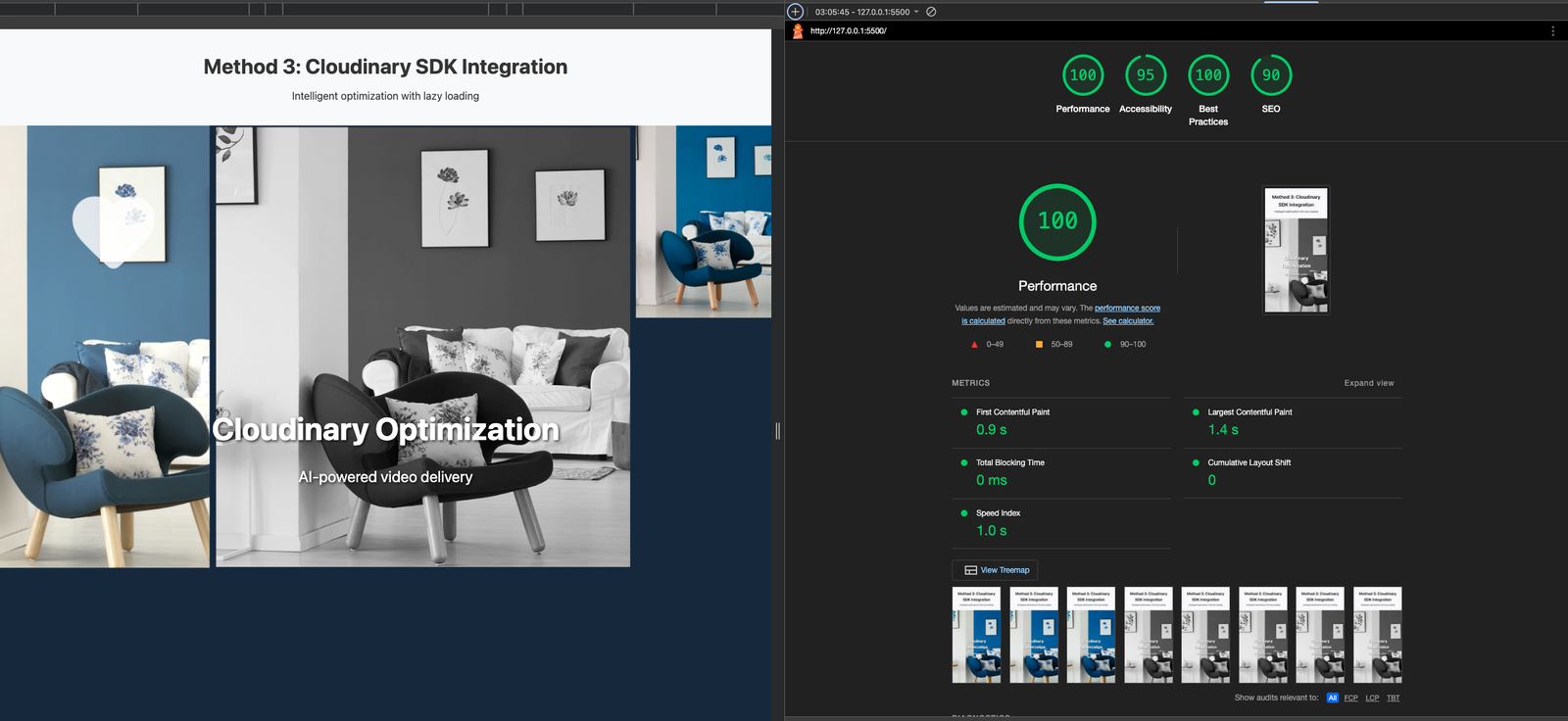
Task: Click the Largest Contentful Paint metric label
Action: pos(1249,412)
